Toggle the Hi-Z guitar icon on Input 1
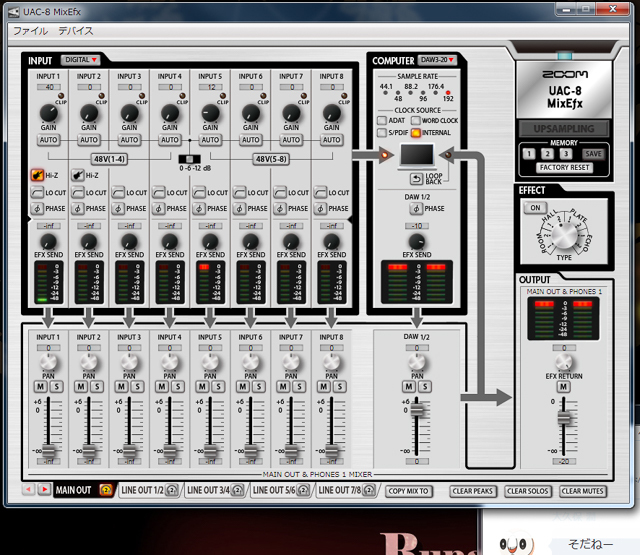 (x=37, y=175)
